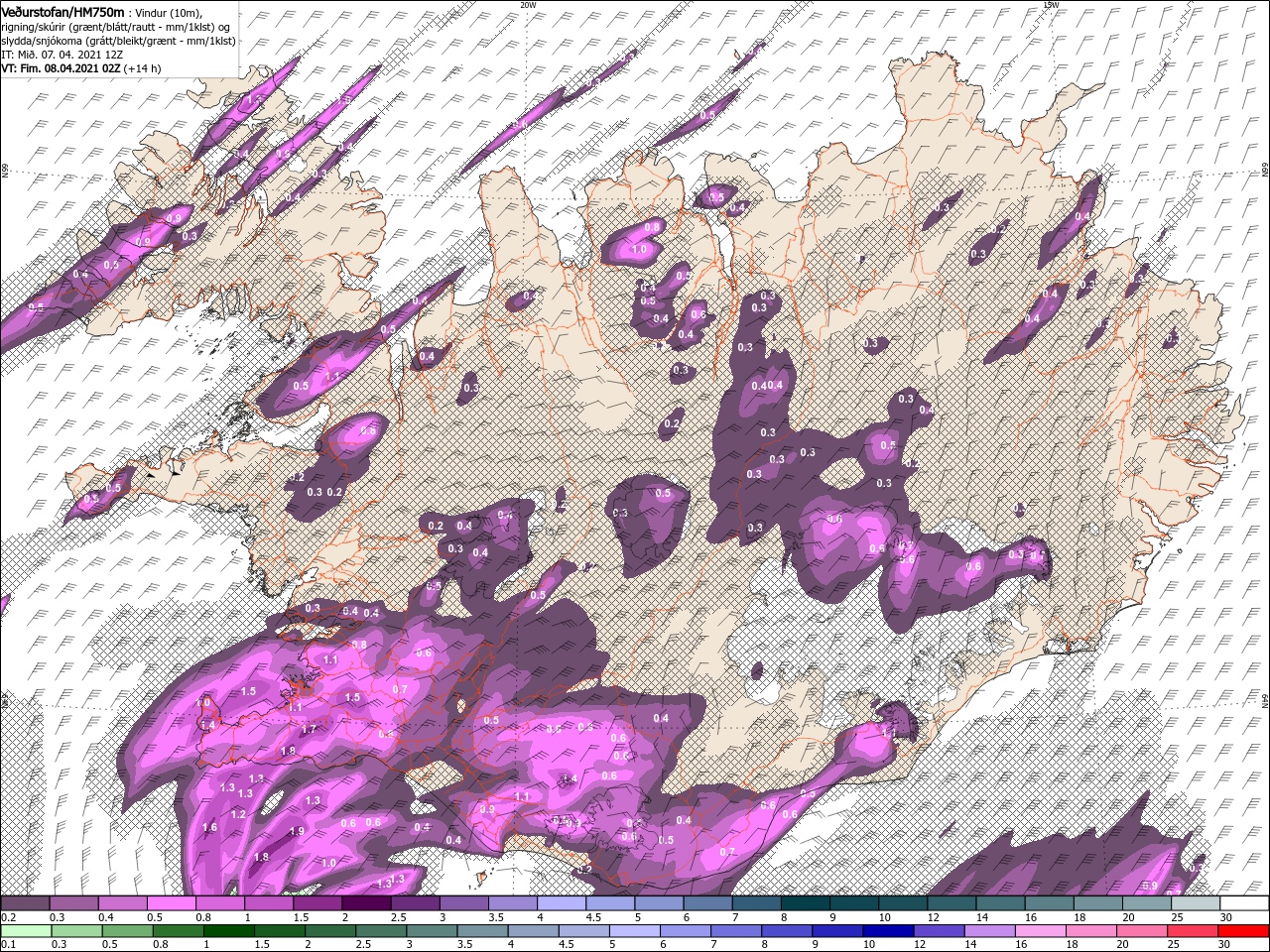The height and width of the screenshot is (952, 1270).
Task: Select lavender upper swatch starting at 4
Action: [x=561, y=902]
